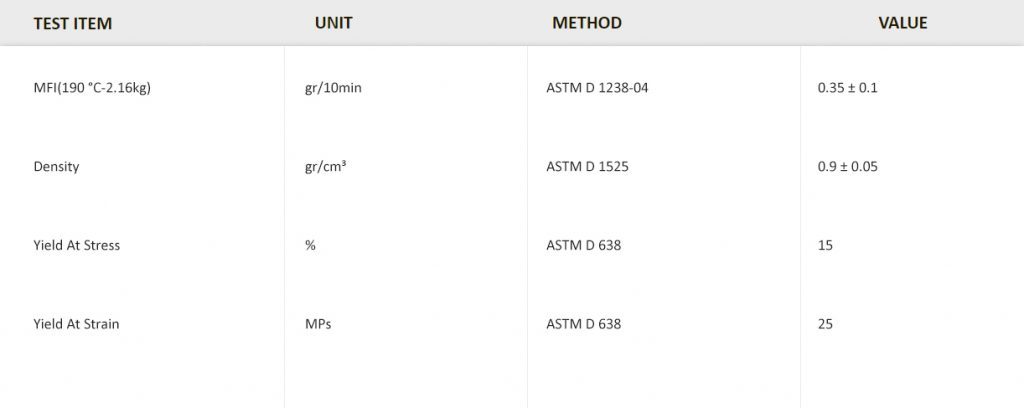Select the ASTM D 1525 method cell
Image resolution: width=1024 pixels, height=408 pixels.
point(588,166)
